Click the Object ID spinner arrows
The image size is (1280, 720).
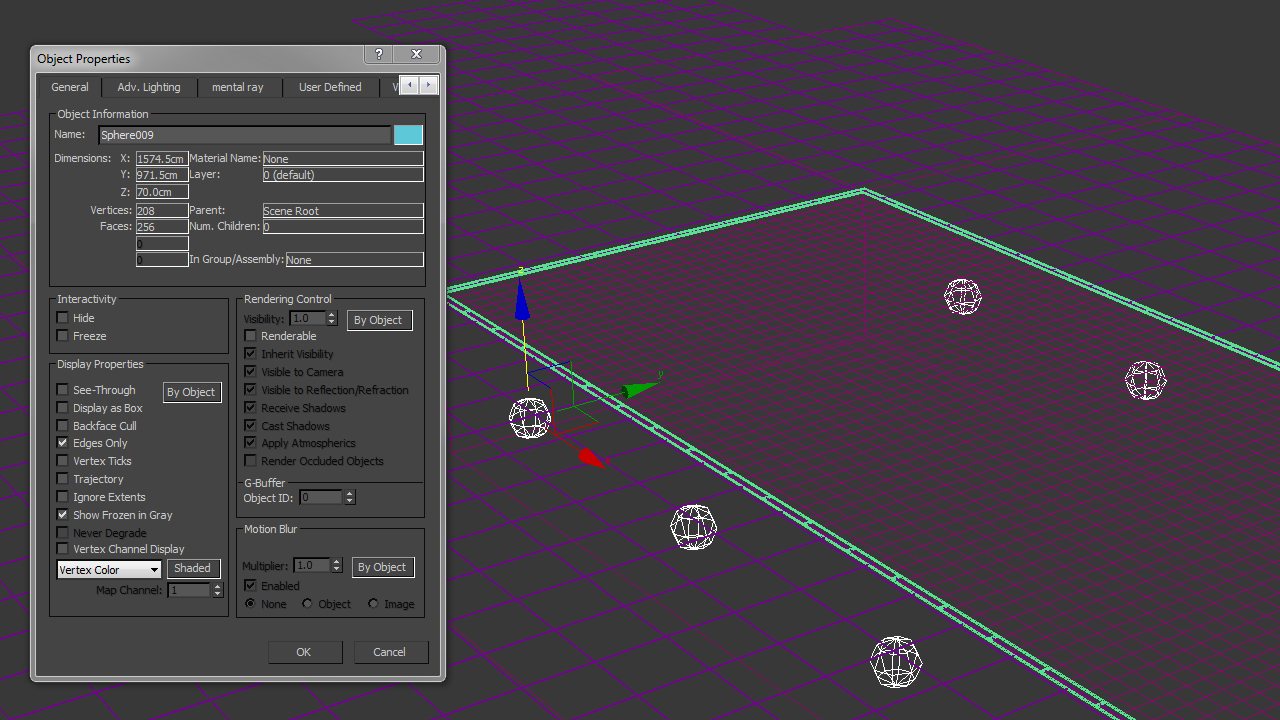point(349,497)
